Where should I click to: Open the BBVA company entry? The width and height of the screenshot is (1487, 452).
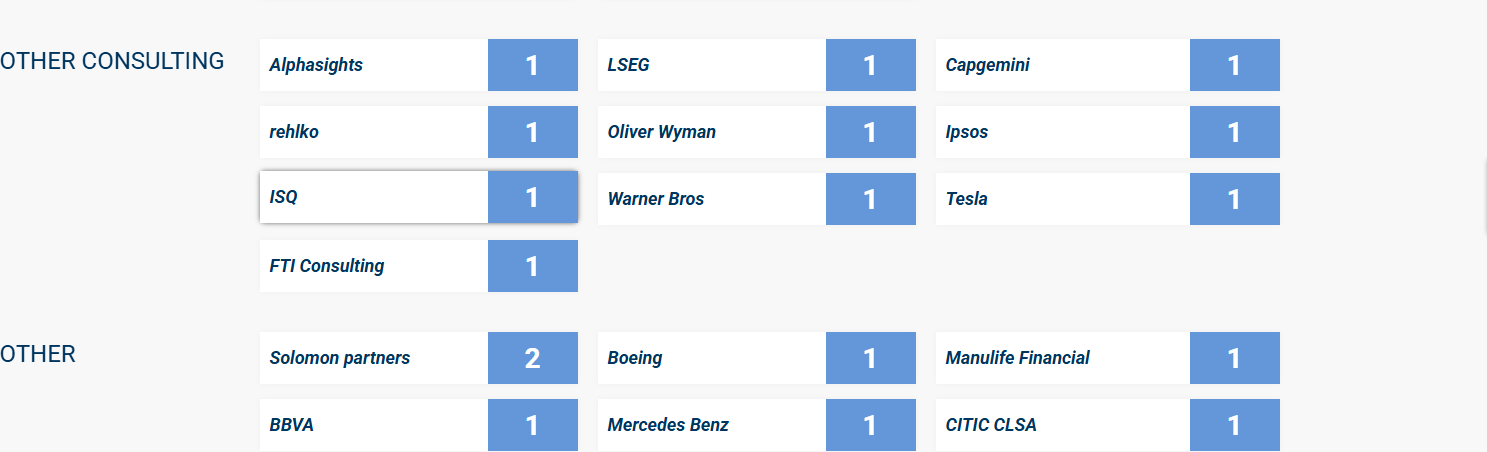click(x=374, y=425)
